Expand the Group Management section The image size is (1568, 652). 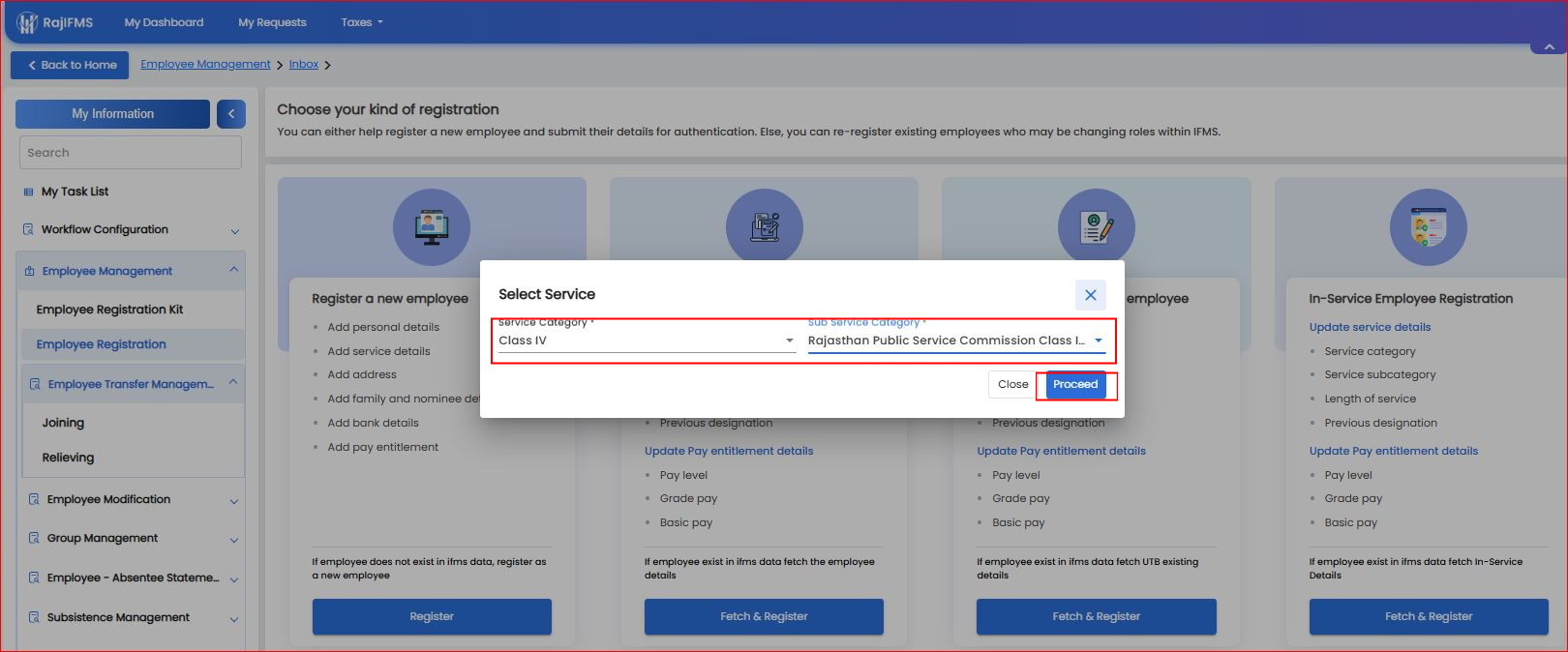point(234,540)
